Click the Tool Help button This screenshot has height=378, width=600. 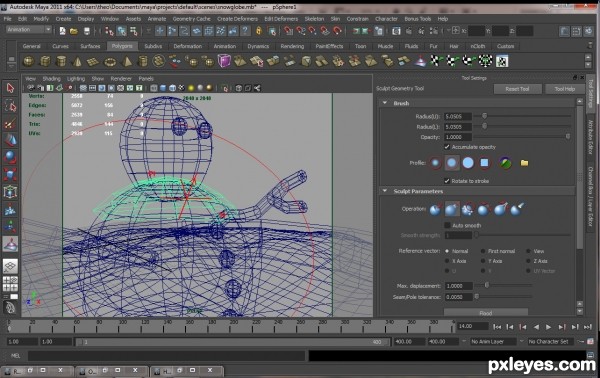point(564,89)
